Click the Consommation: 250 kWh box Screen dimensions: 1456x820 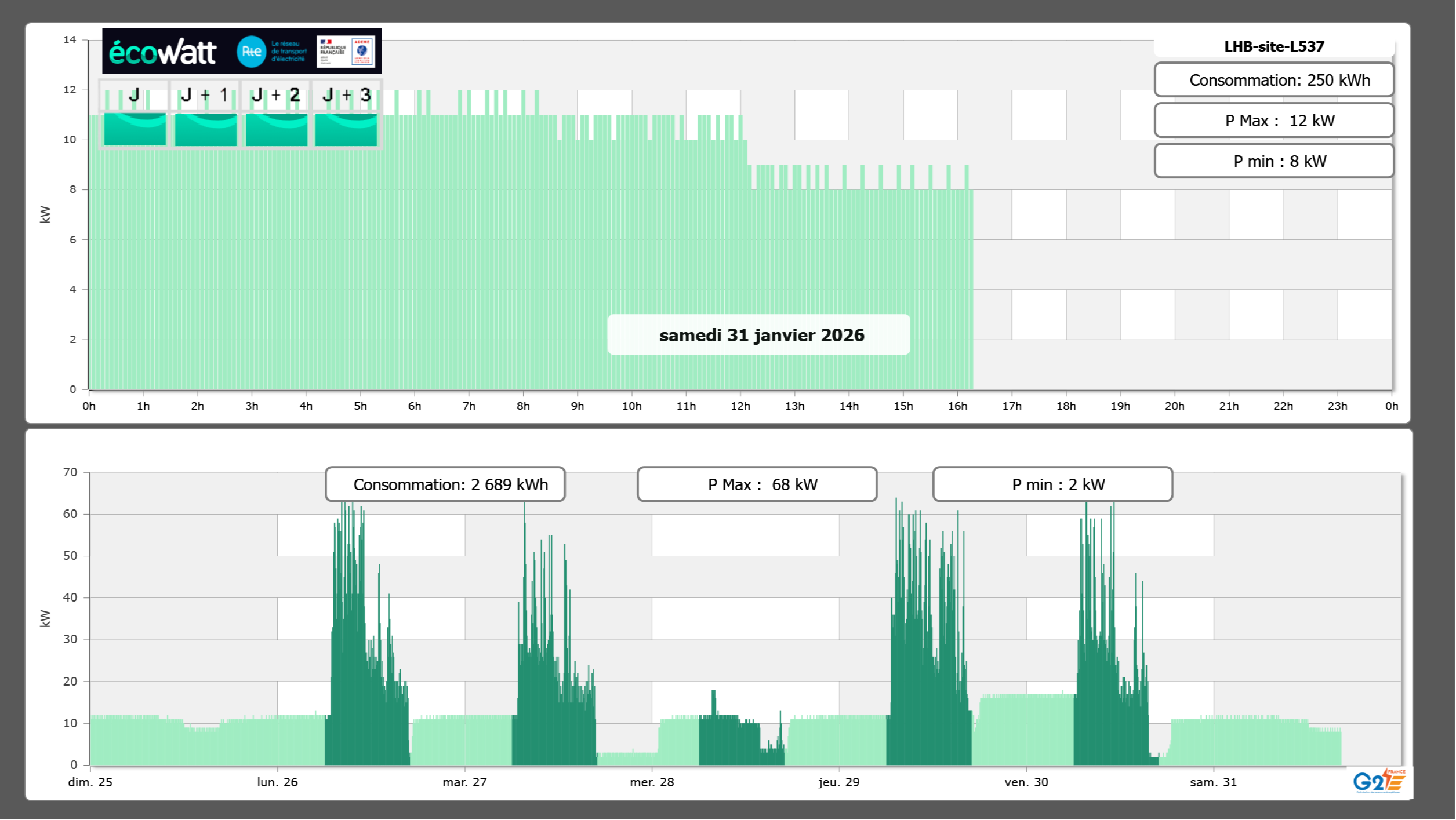(x=1273, y=80)
